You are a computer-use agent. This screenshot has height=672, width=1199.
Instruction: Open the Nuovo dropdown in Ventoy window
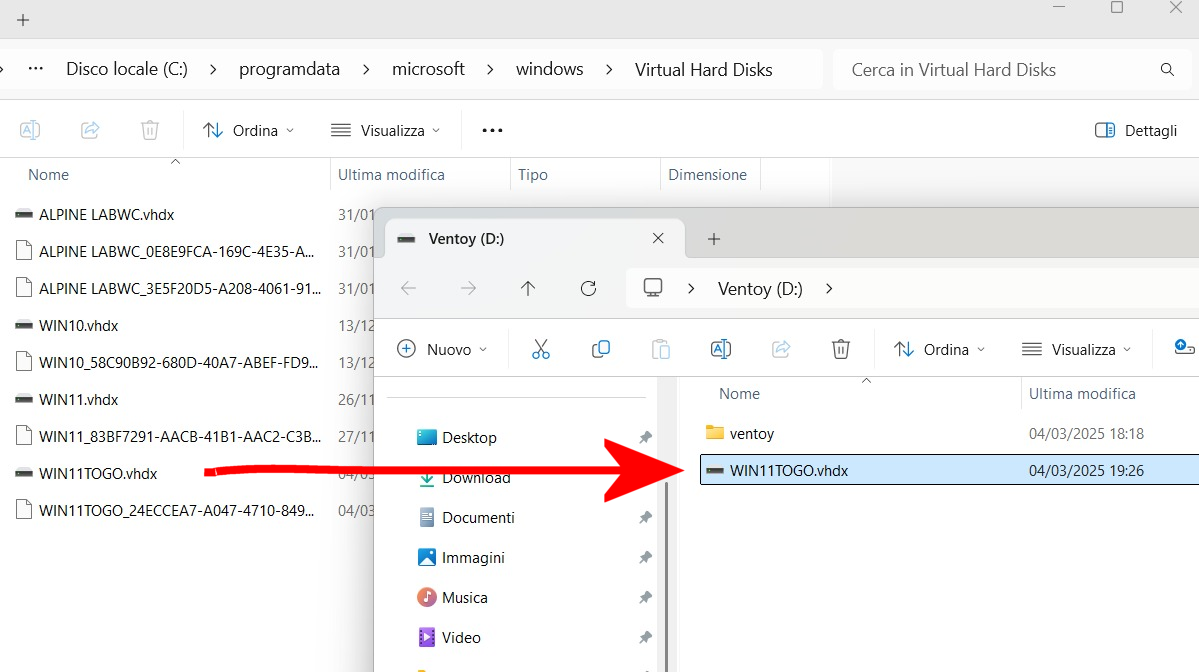(442, 349)
